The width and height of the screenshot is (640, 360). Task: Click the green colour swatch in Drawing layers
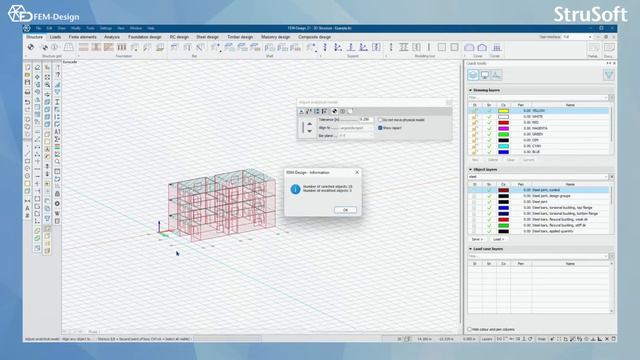503,134
